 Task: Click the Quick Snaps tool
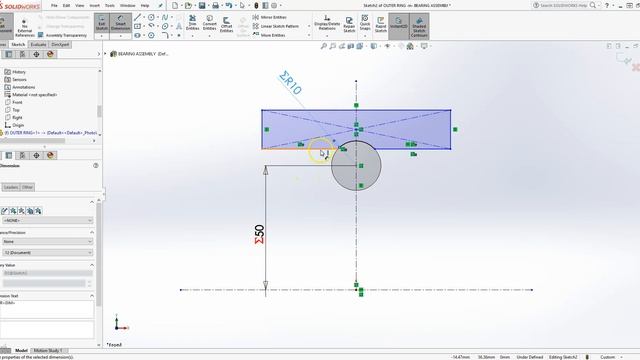tap(365, 23)
